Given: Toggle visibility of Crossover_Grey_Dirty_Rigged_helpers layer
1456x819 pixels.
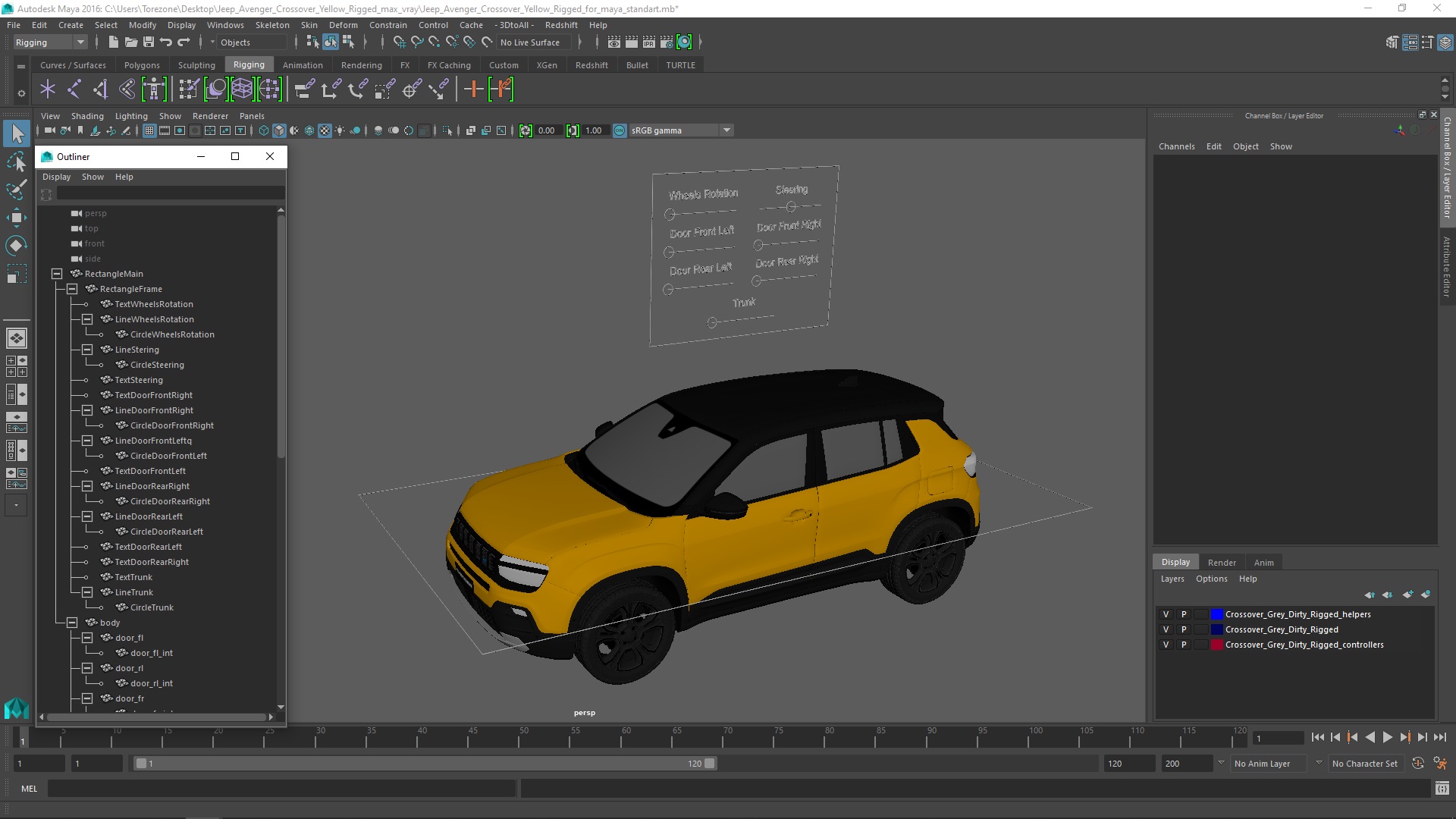Looking at the screenshot, I should [1166, 614].
